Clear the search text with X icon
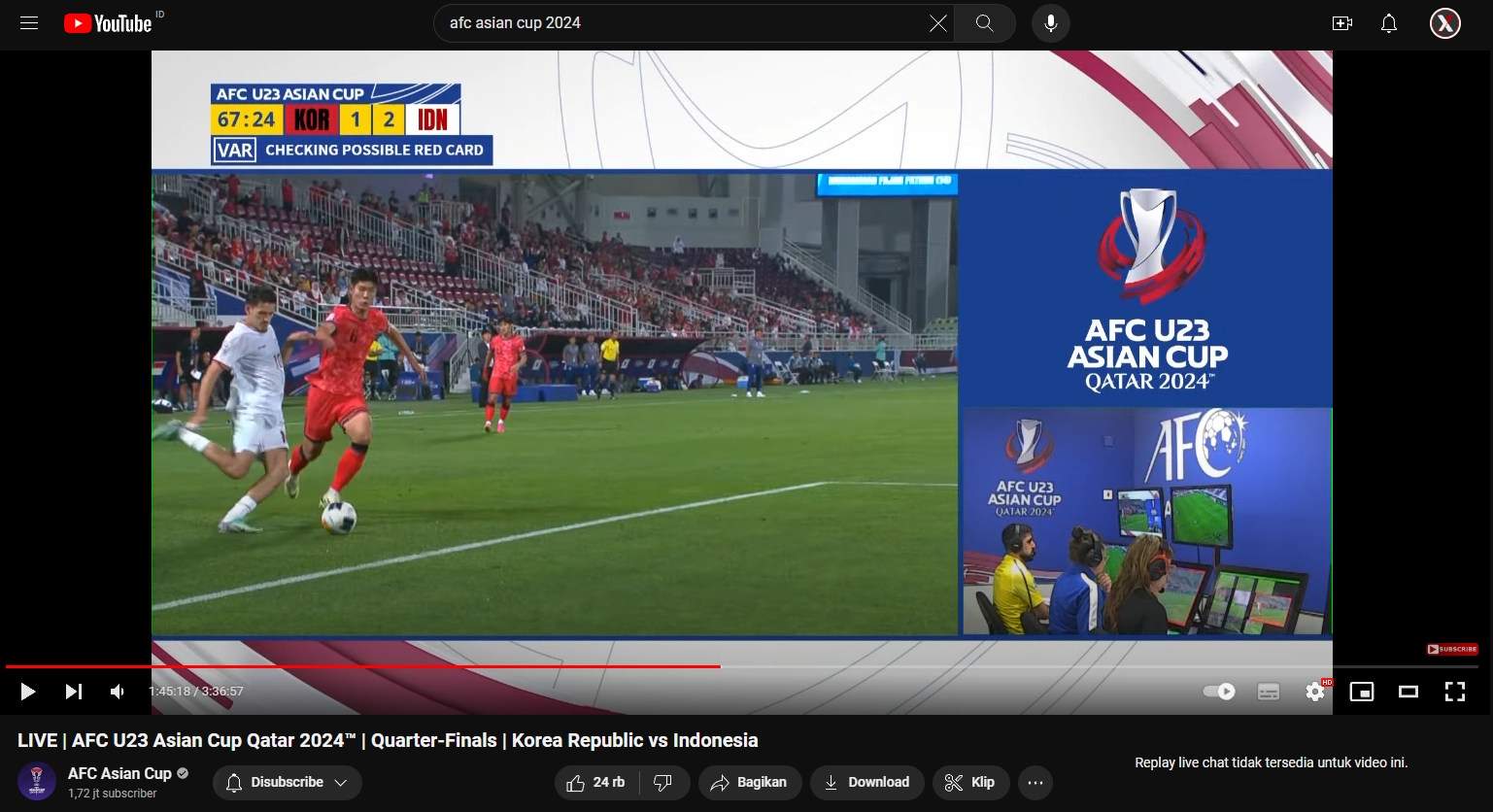 click(x=937, y=23)
